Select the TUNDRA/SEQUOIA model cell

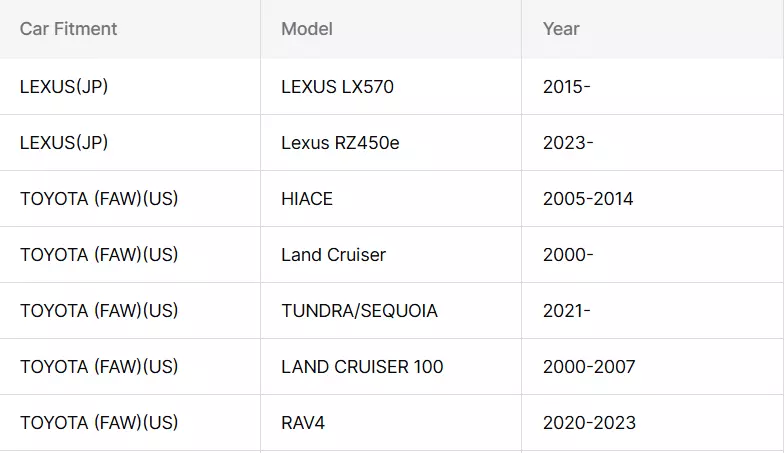[391, 310]
